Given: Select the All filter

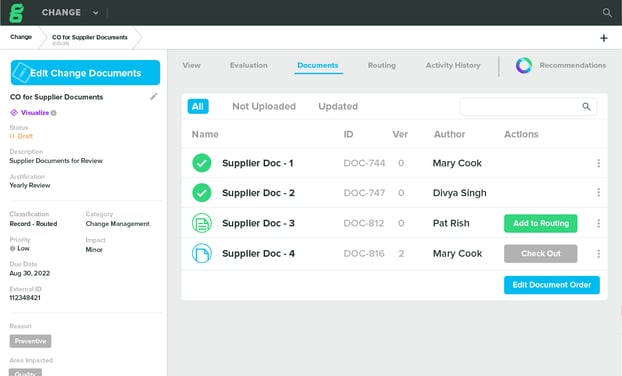Looking at the screenshot, I should pos(198,106).
